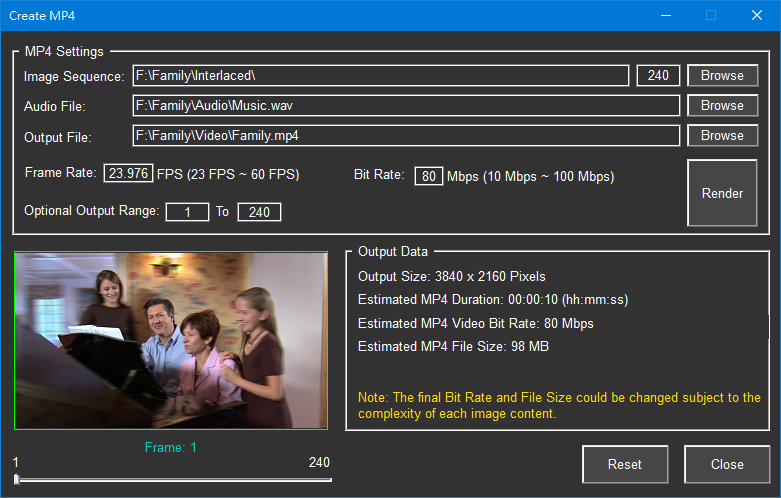Click the 'Frame: 1' label

(x=171, y=448)
